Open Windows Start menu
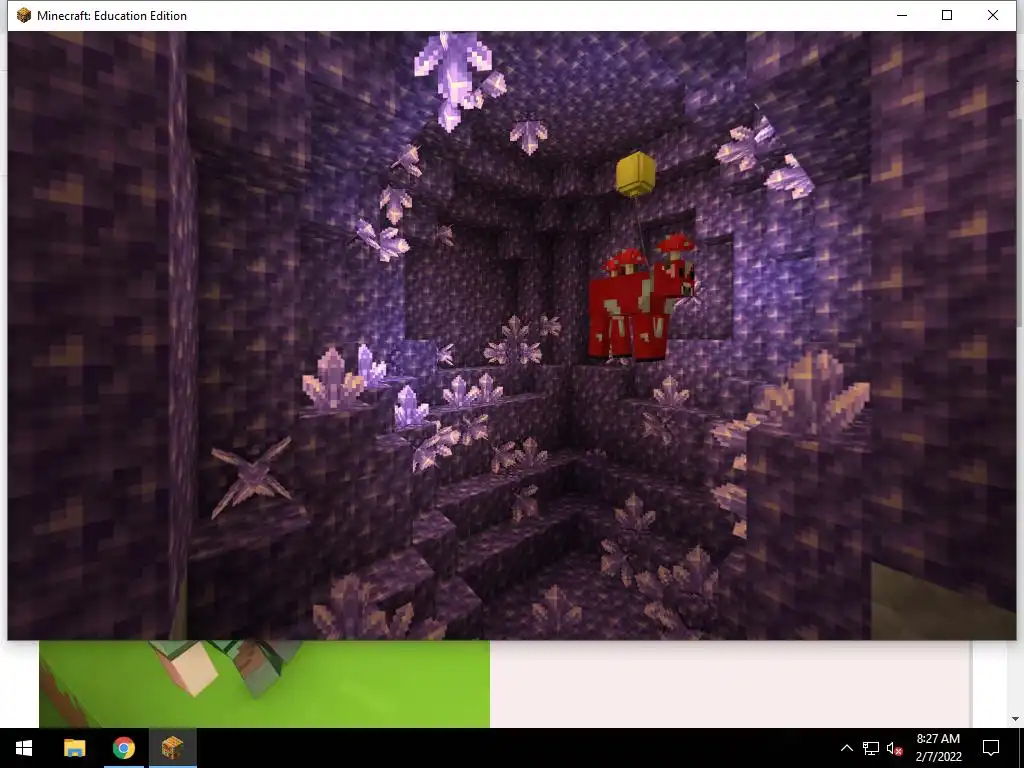 click(x=24, y=748)
